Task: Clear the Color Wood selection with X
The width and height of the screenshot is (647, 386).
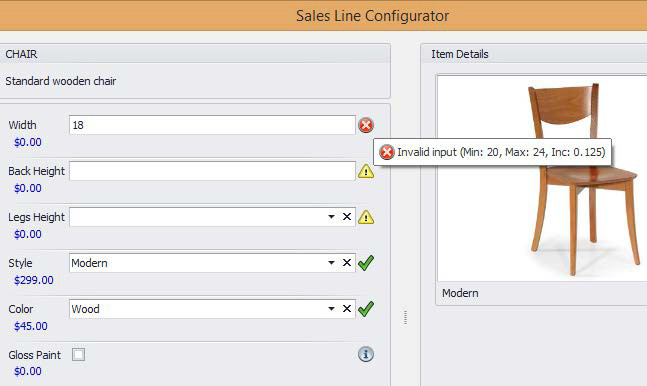Action: click(347, 309)
